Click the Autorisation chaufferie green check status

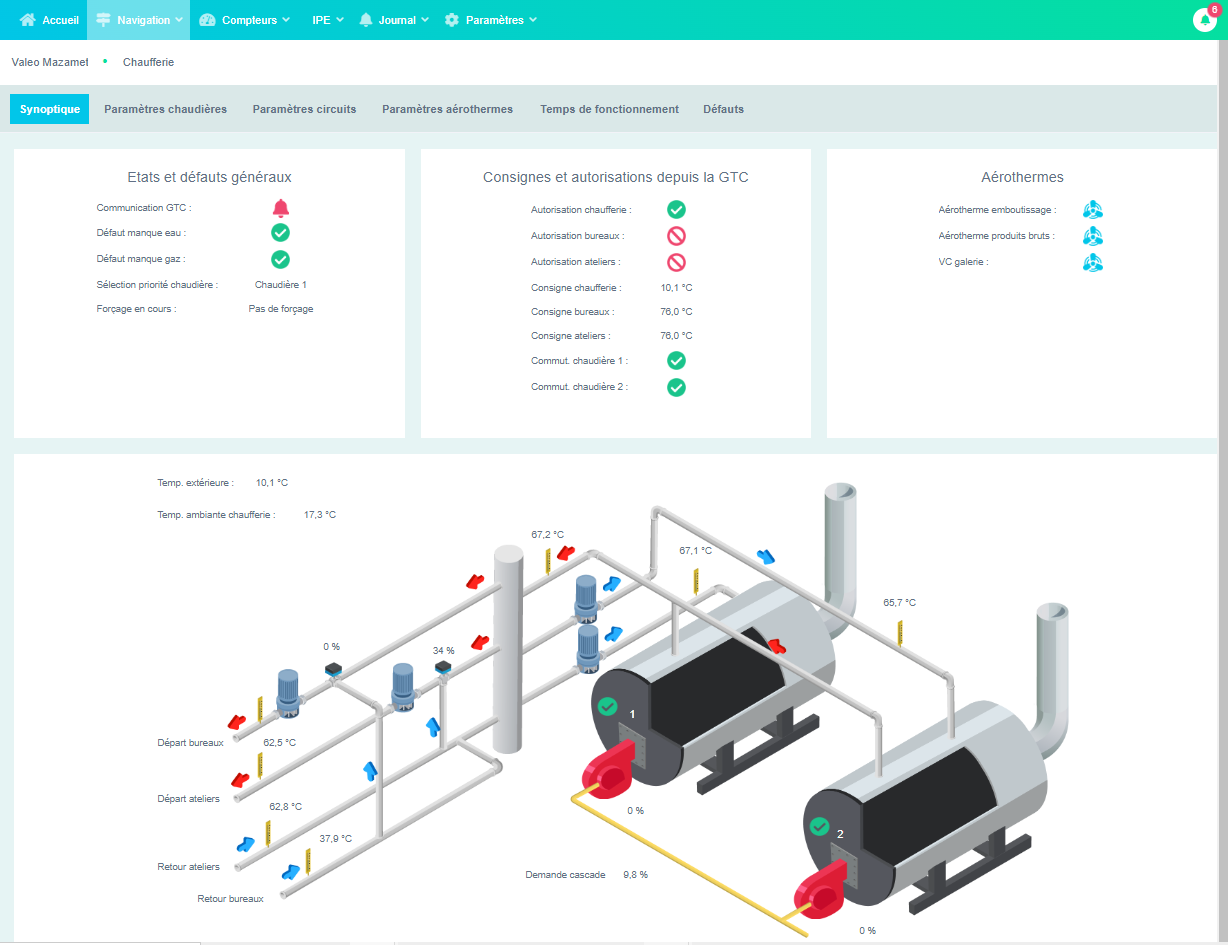pos(676,210)
